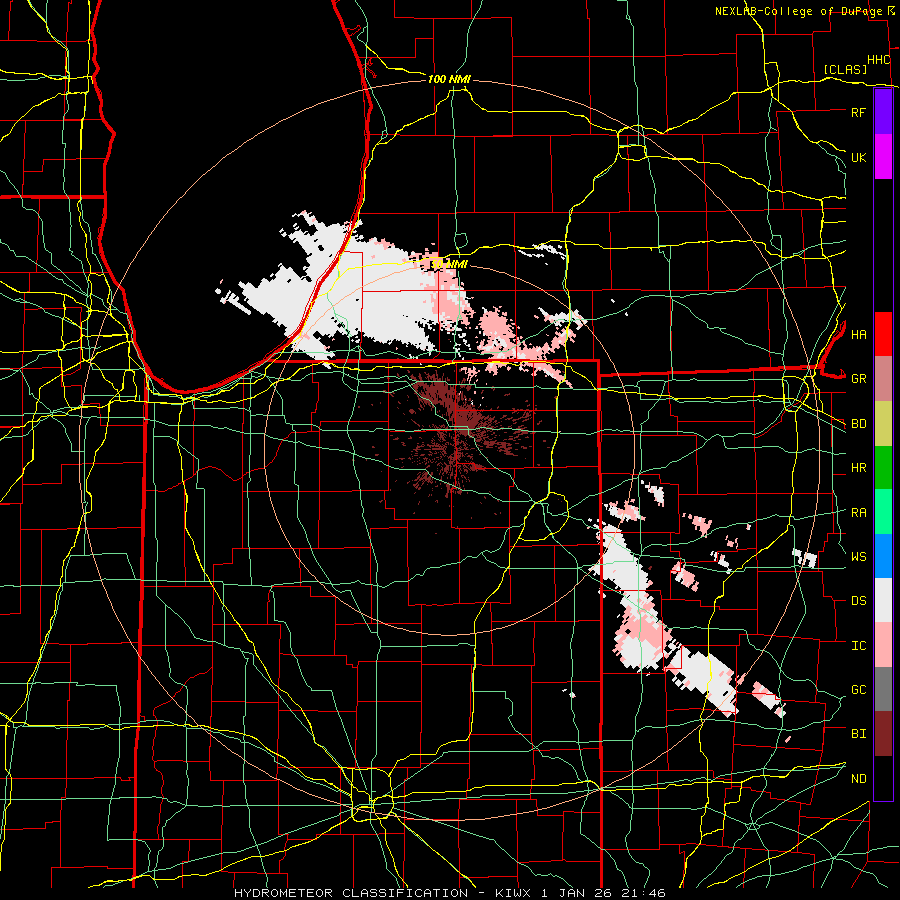This screenshot has height=900, width=900.
Task: Click the [CLAS] units label
Action: (x=845, y=69)
